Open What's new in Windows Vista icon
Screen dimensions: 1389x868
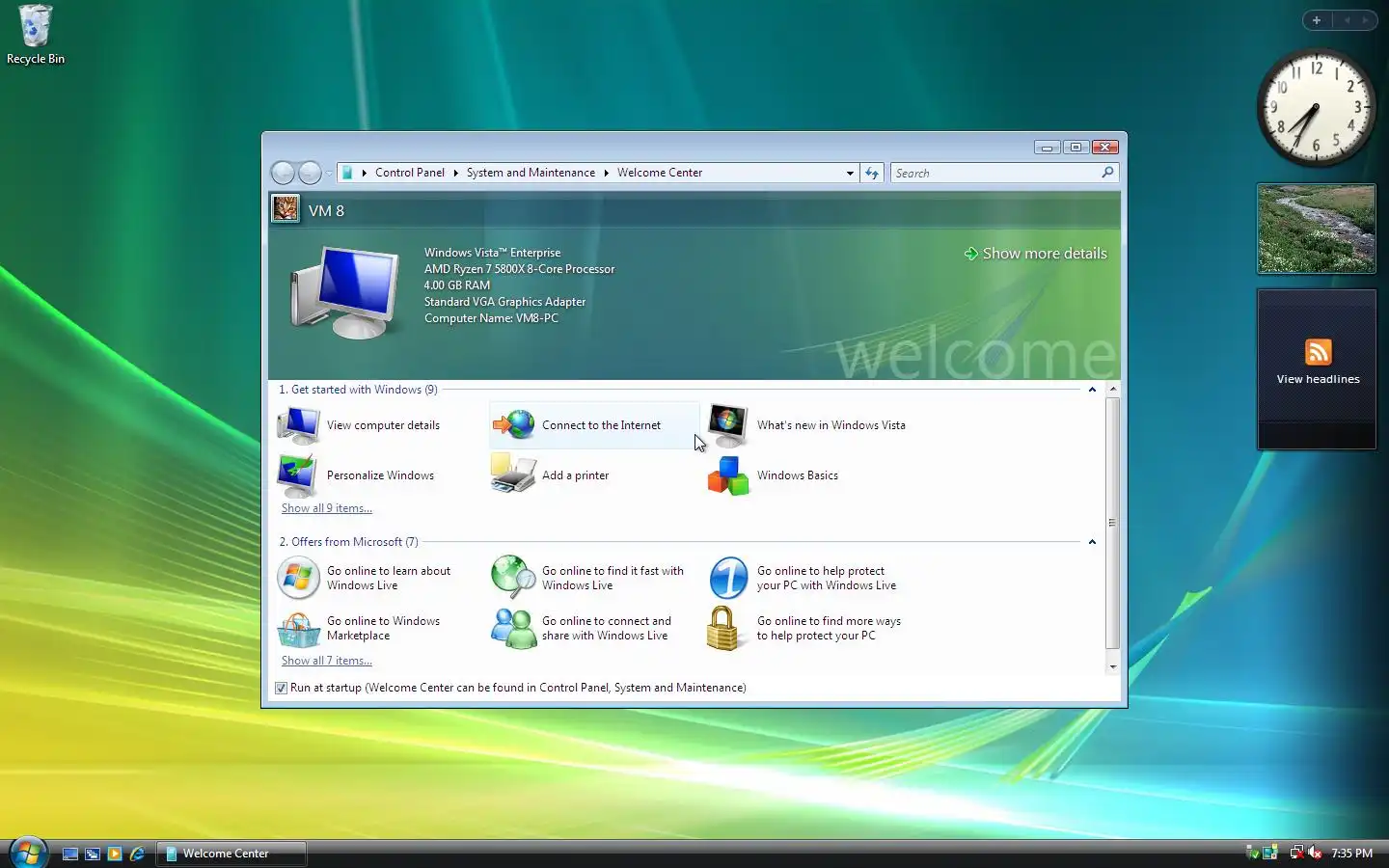coord(728,425)
